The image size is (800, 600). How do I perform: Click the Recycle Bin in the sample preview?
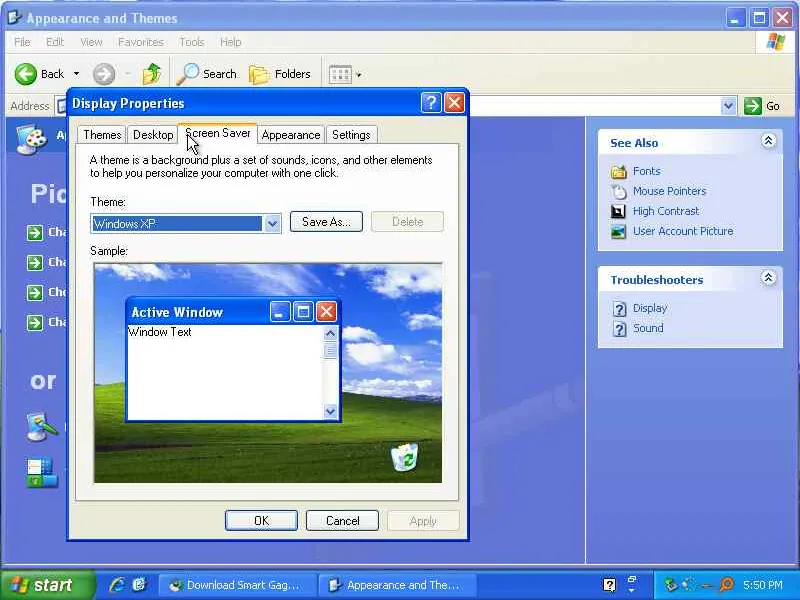click(x=404, y=457)
